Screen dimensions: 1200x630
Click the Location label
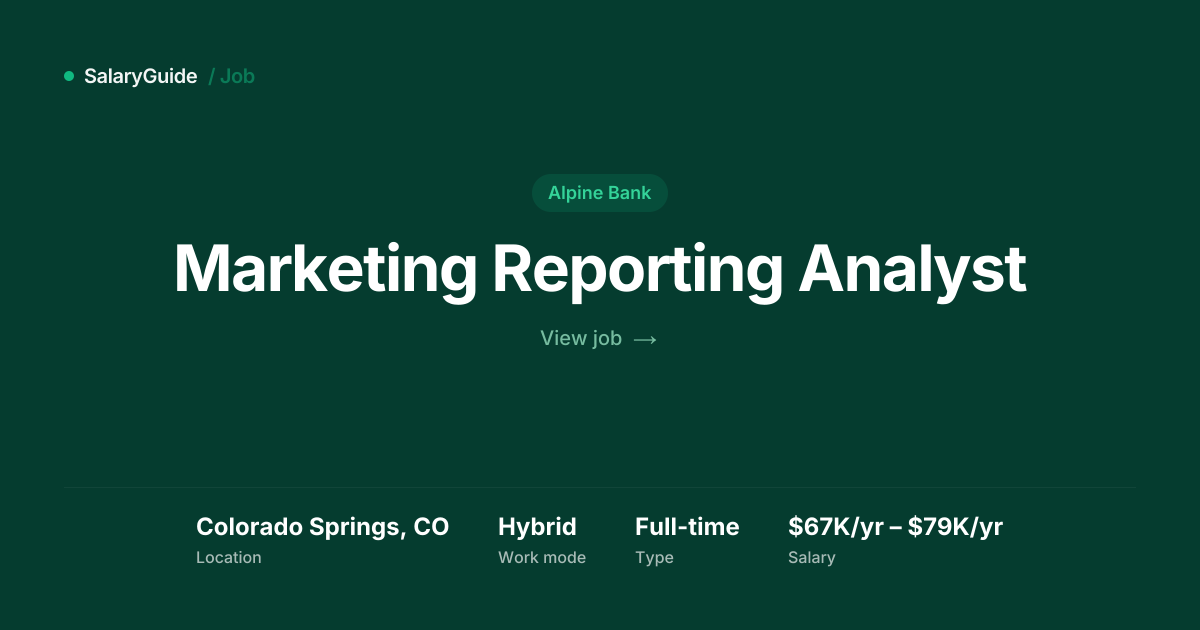pyautogui.click(x=229, y=558)
